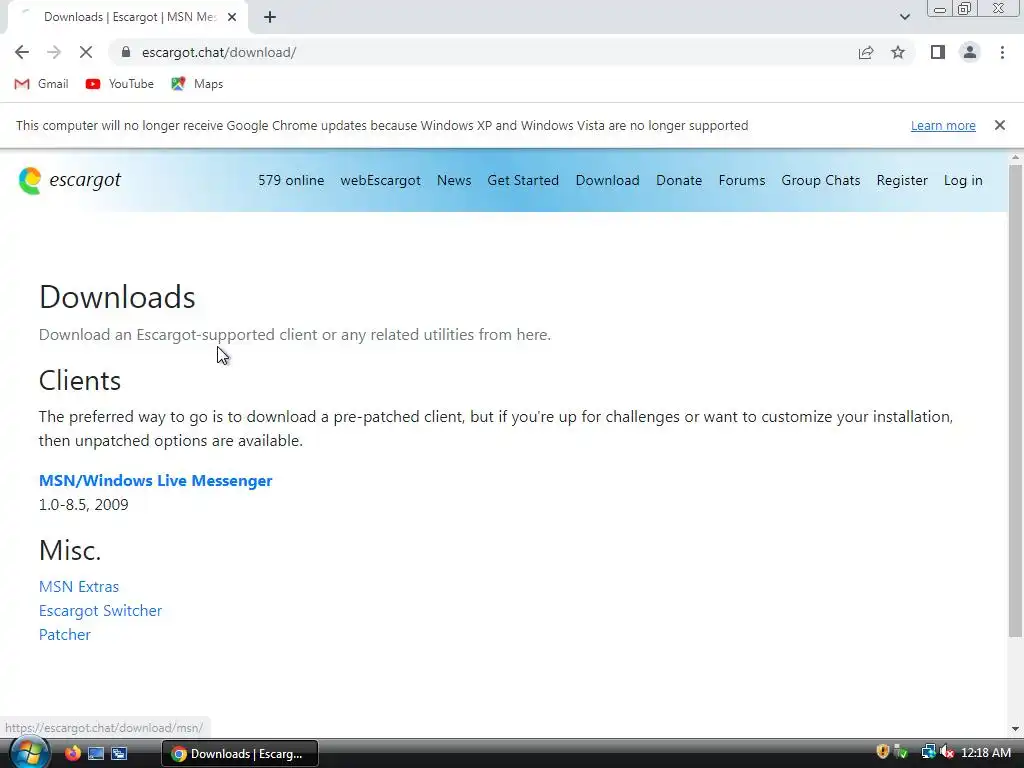Open the Chrome profile avatar

[970, 52]
